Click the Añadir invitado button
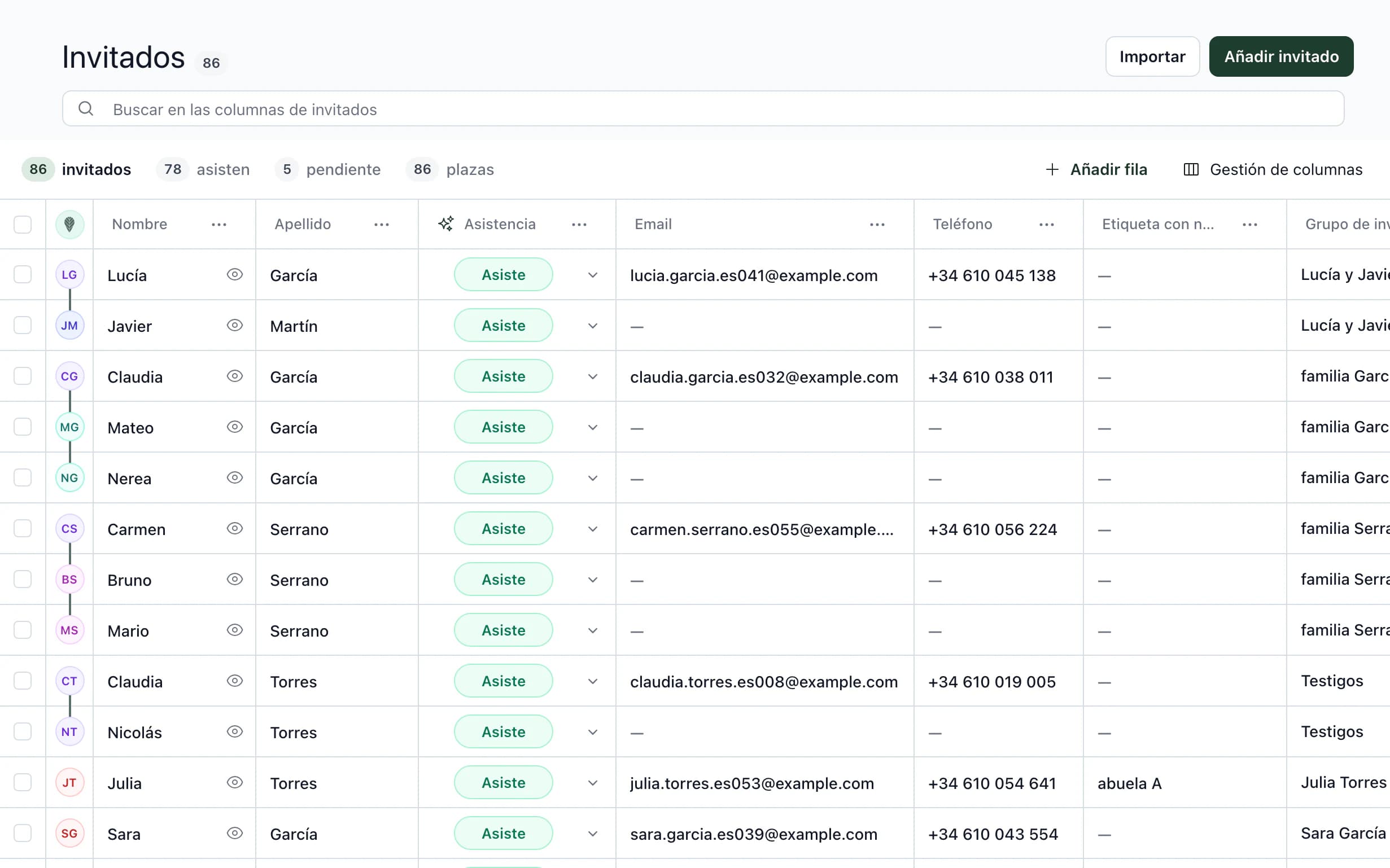 point(1281,56)
